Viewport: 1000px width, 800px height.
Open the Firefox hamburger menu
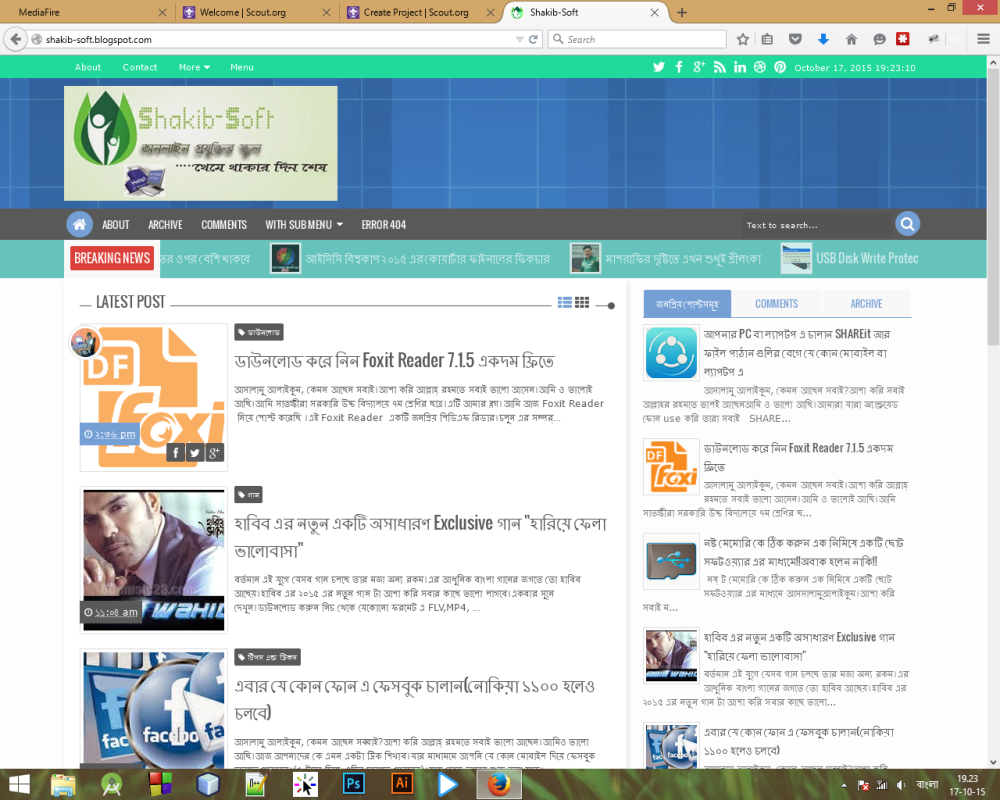(983, 40)
